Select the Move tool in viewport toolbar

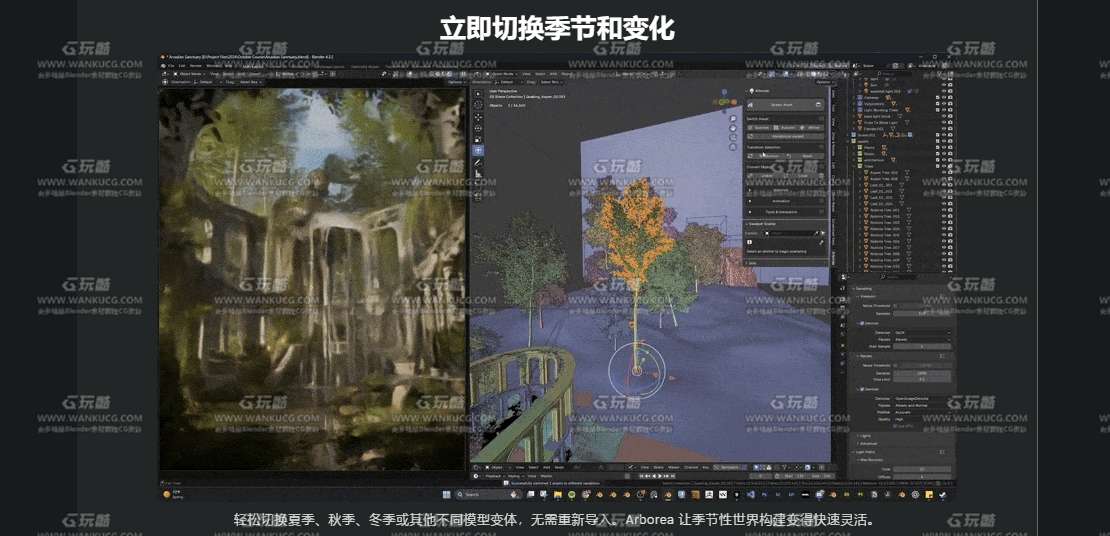478,116
